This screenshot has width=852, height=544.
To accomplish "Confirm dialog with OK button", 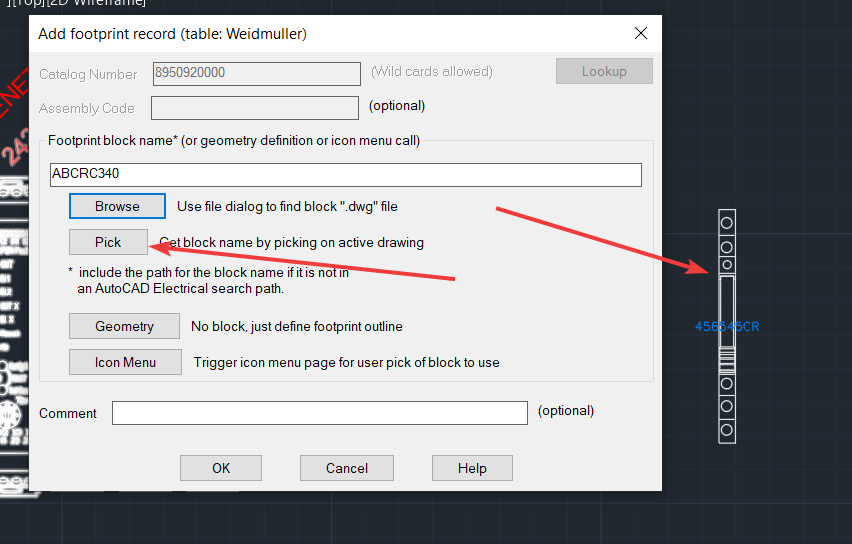I will tap(221, 468).
